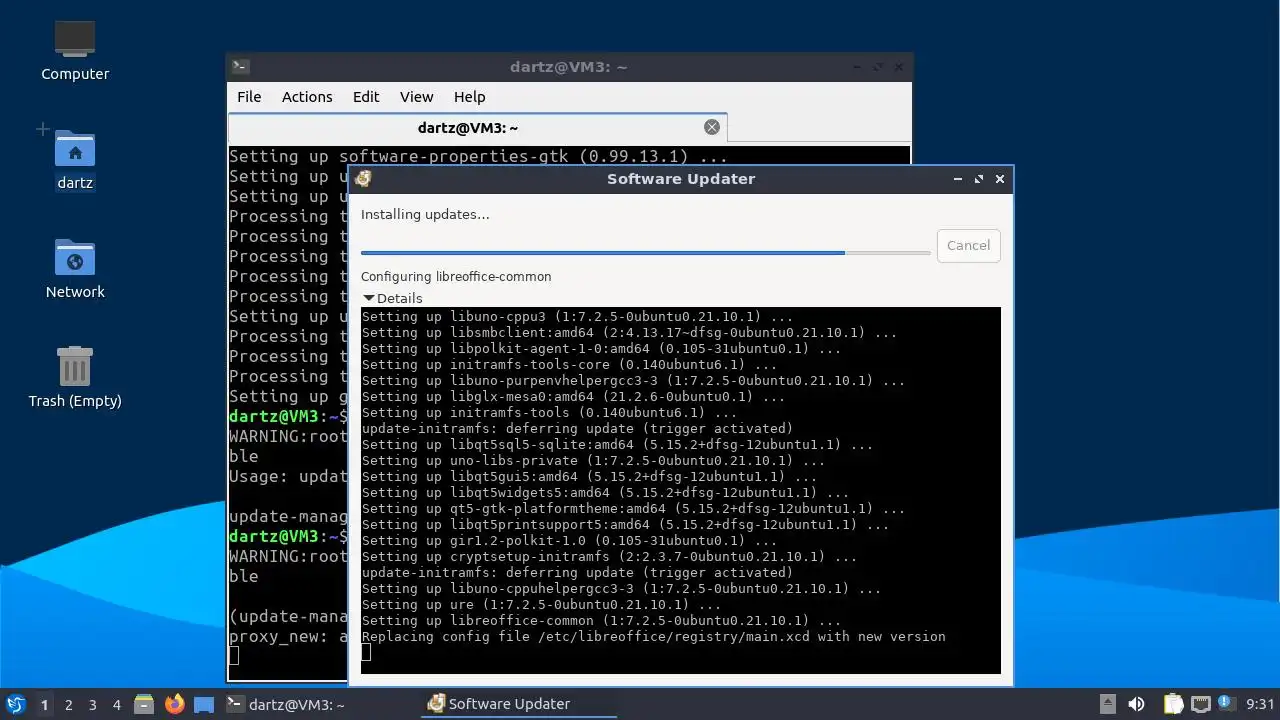Open the Computer desktop icon
The image size is (1280, 720).
point(75,40)
